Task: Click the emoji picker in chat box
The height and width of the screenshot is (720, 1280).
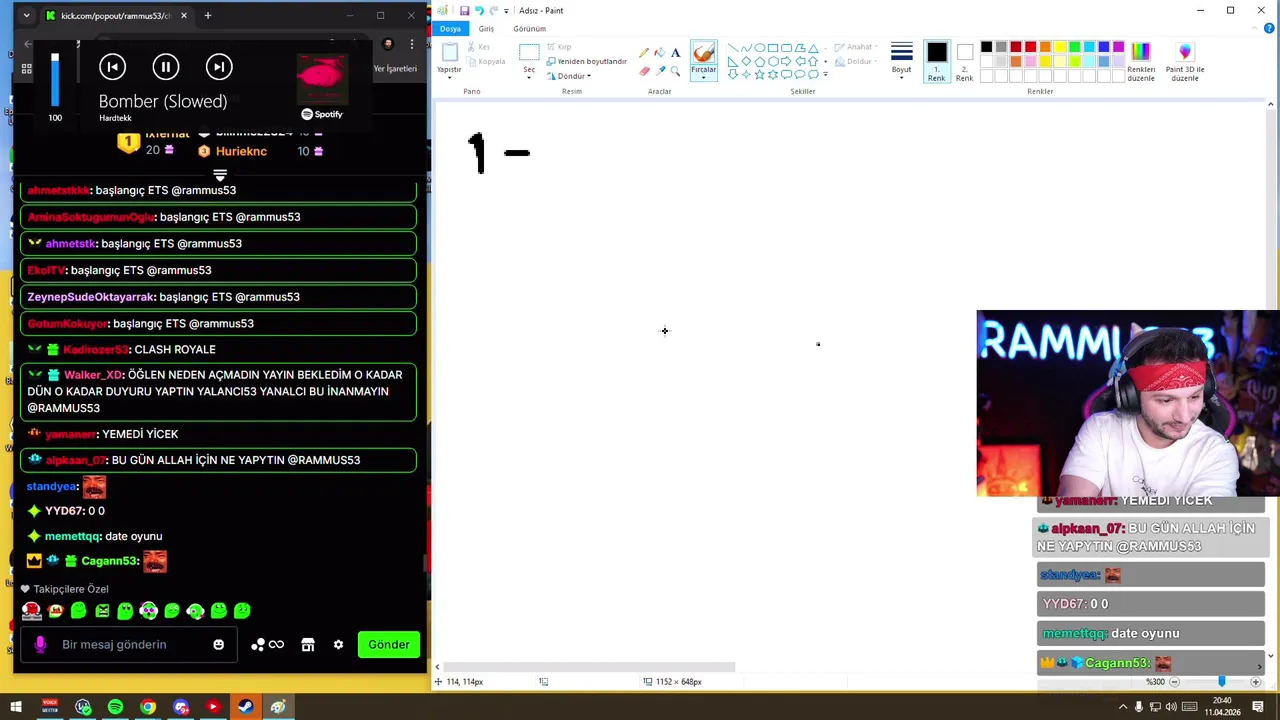Action: pyautogui.click(x=218, y=644)
